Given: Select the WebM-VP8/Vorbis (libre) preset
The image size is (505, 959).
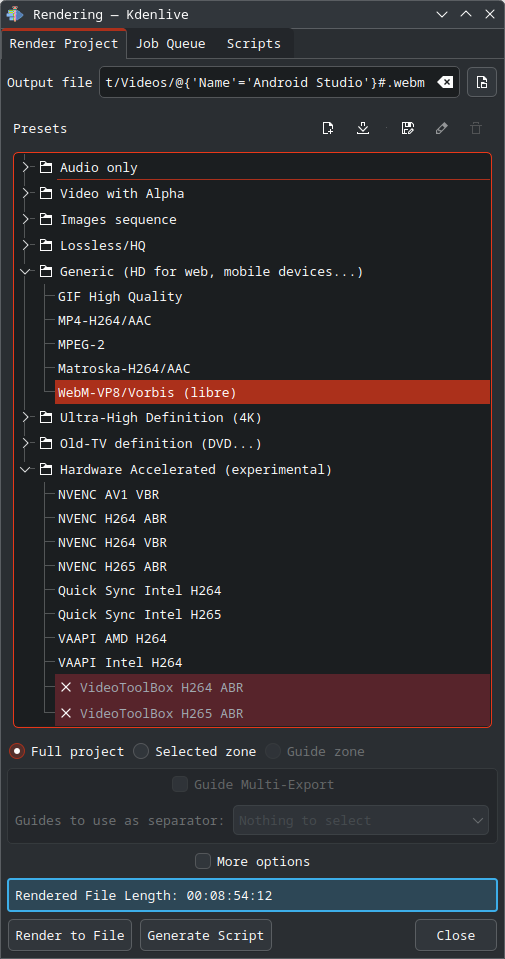Looking at the screenshot, I should pyautogui.click(x=272, y=392).
